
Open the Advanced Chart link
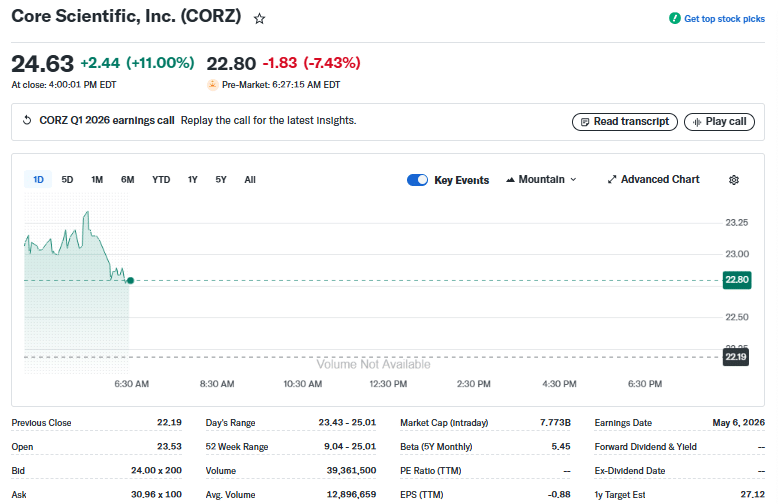tap(653, 180)
